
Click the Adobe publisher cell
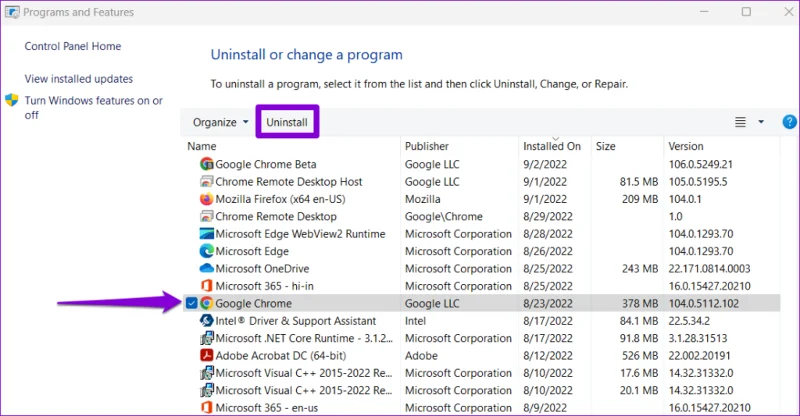(x=421, y=355)
